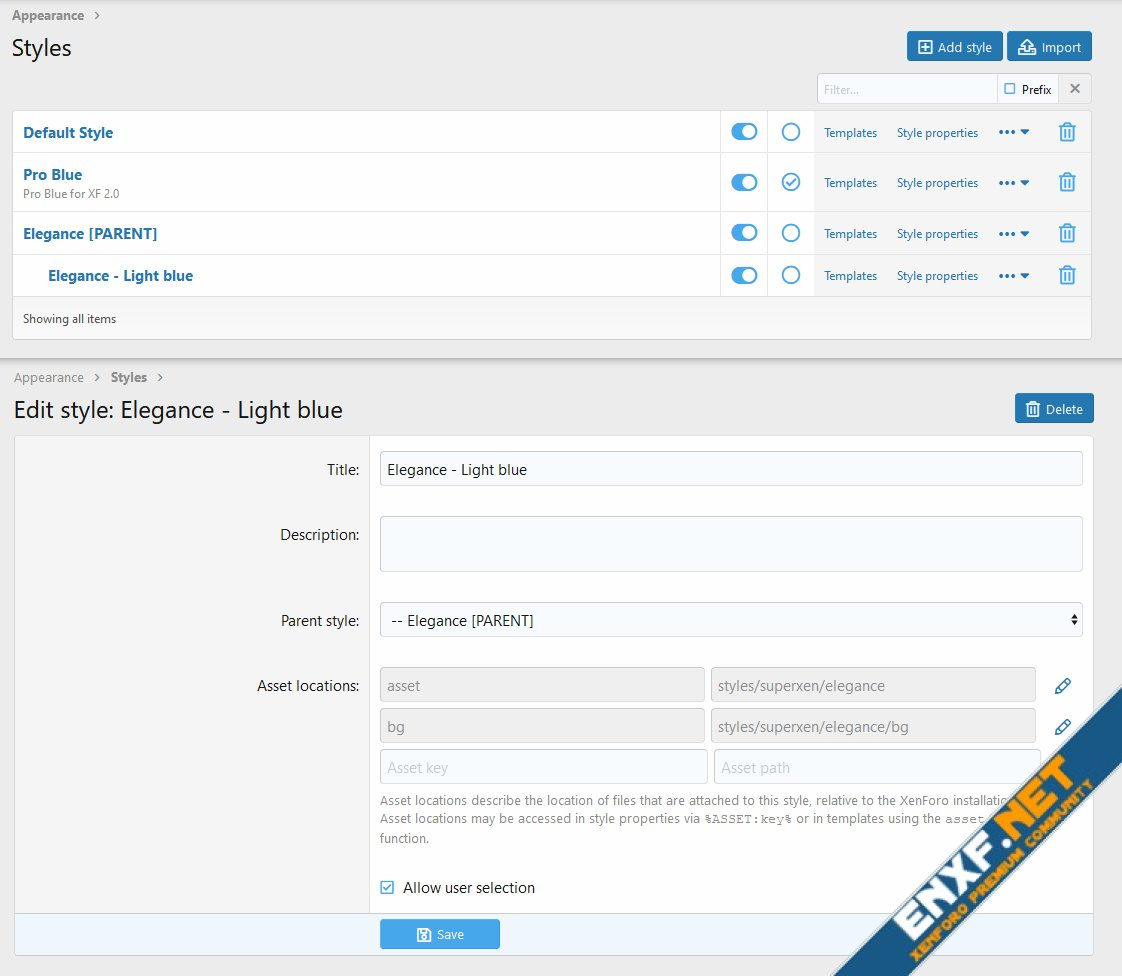The image size is (1122, 976).
Task: Open Templates for Elegance - Light blue
Action: pos(850,275)
